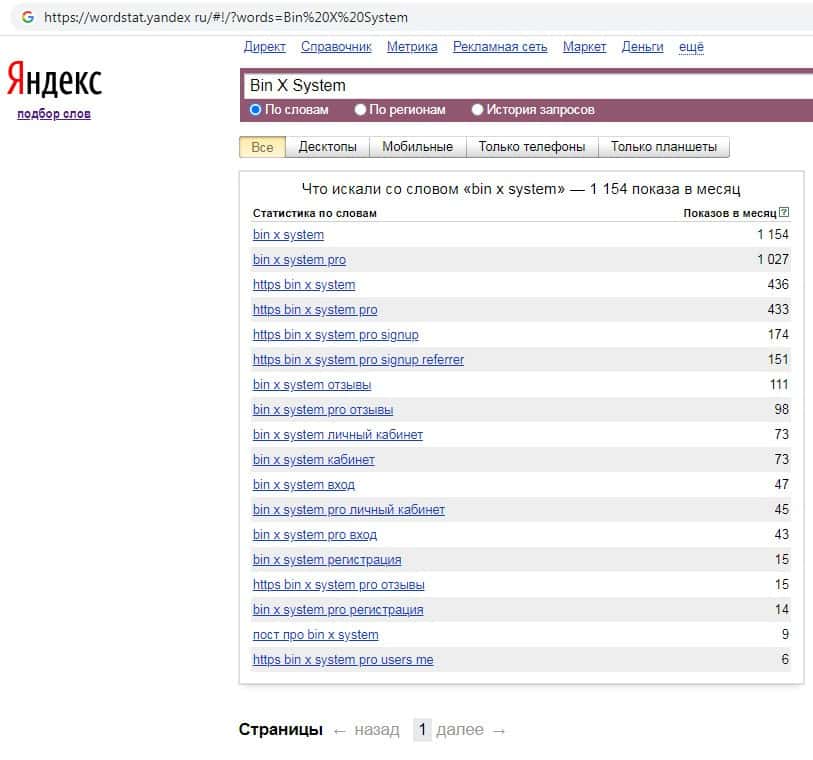
Task: Click the Яндекс logo
Action: click(54, 79)
